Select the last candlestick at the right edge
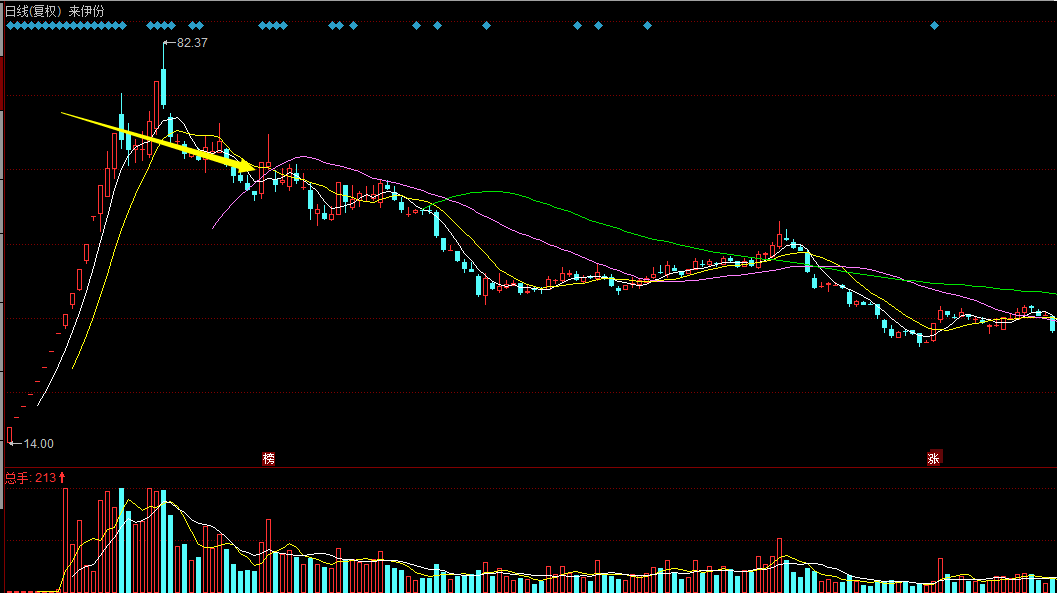Screen dimensions: 1057x593 1052,322
